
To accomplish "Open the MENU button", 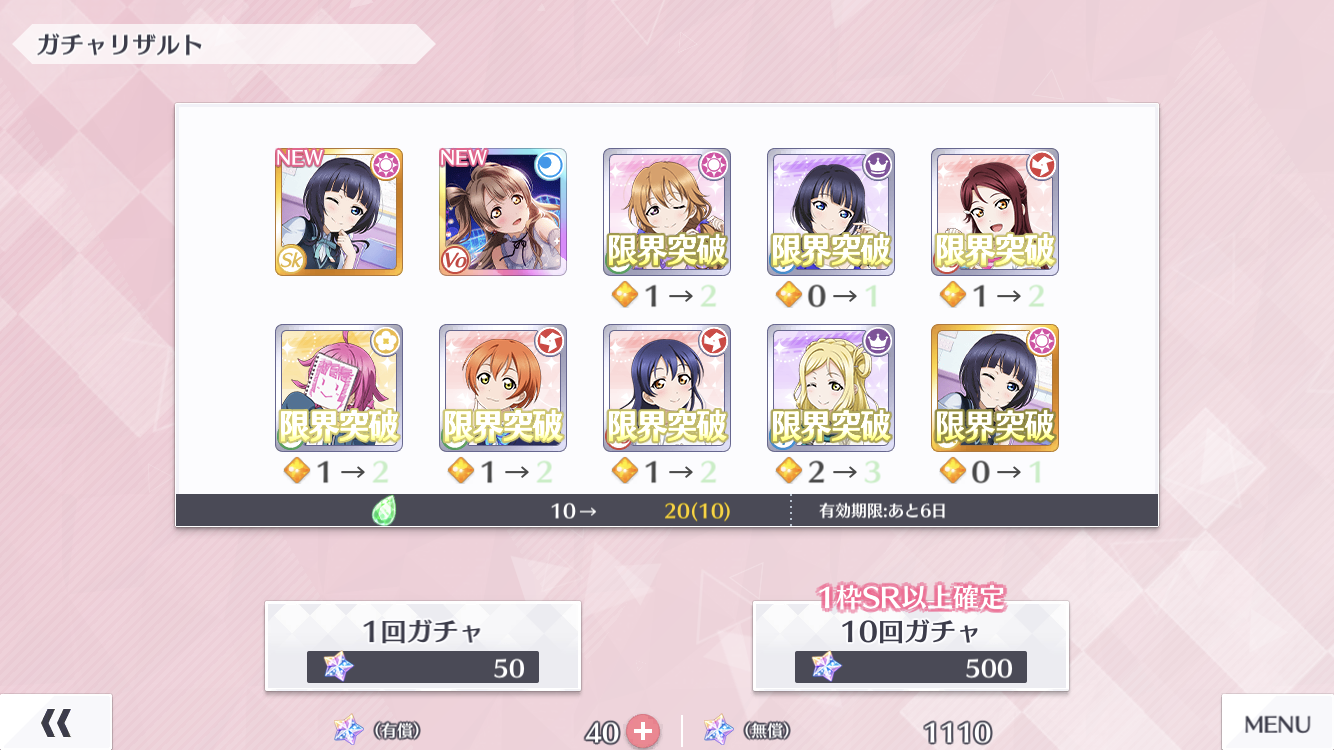I will pyautogui.click(x=1277, y=723).
